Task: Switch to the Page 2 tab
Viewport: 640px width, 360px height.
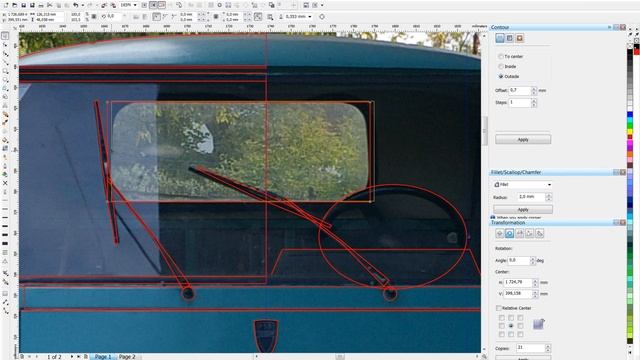Action: [x=127, y=356]
